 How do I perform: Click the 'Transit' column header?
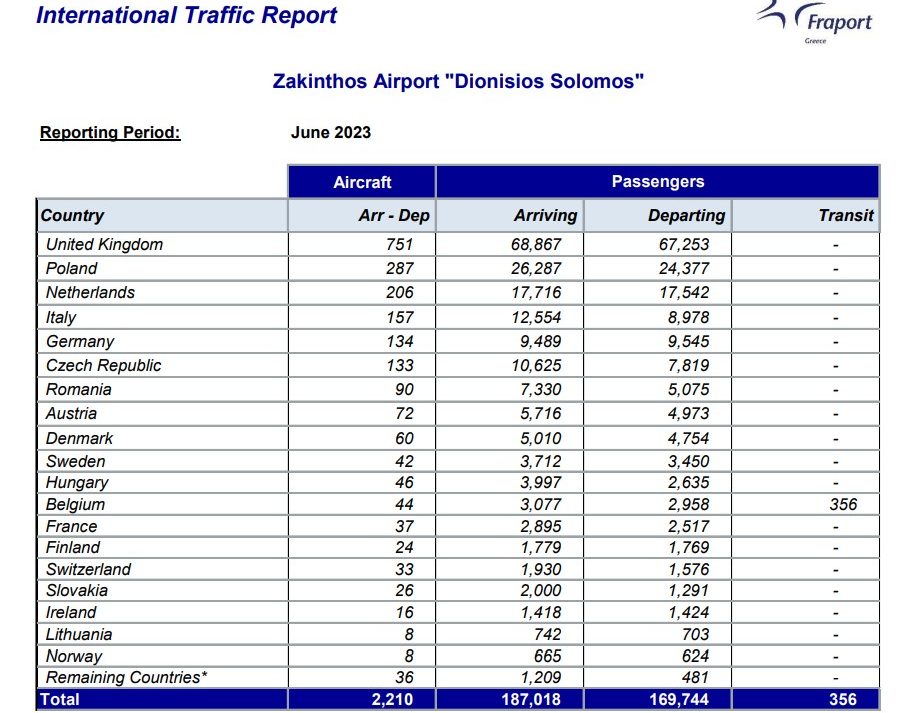tap(806, 215)
